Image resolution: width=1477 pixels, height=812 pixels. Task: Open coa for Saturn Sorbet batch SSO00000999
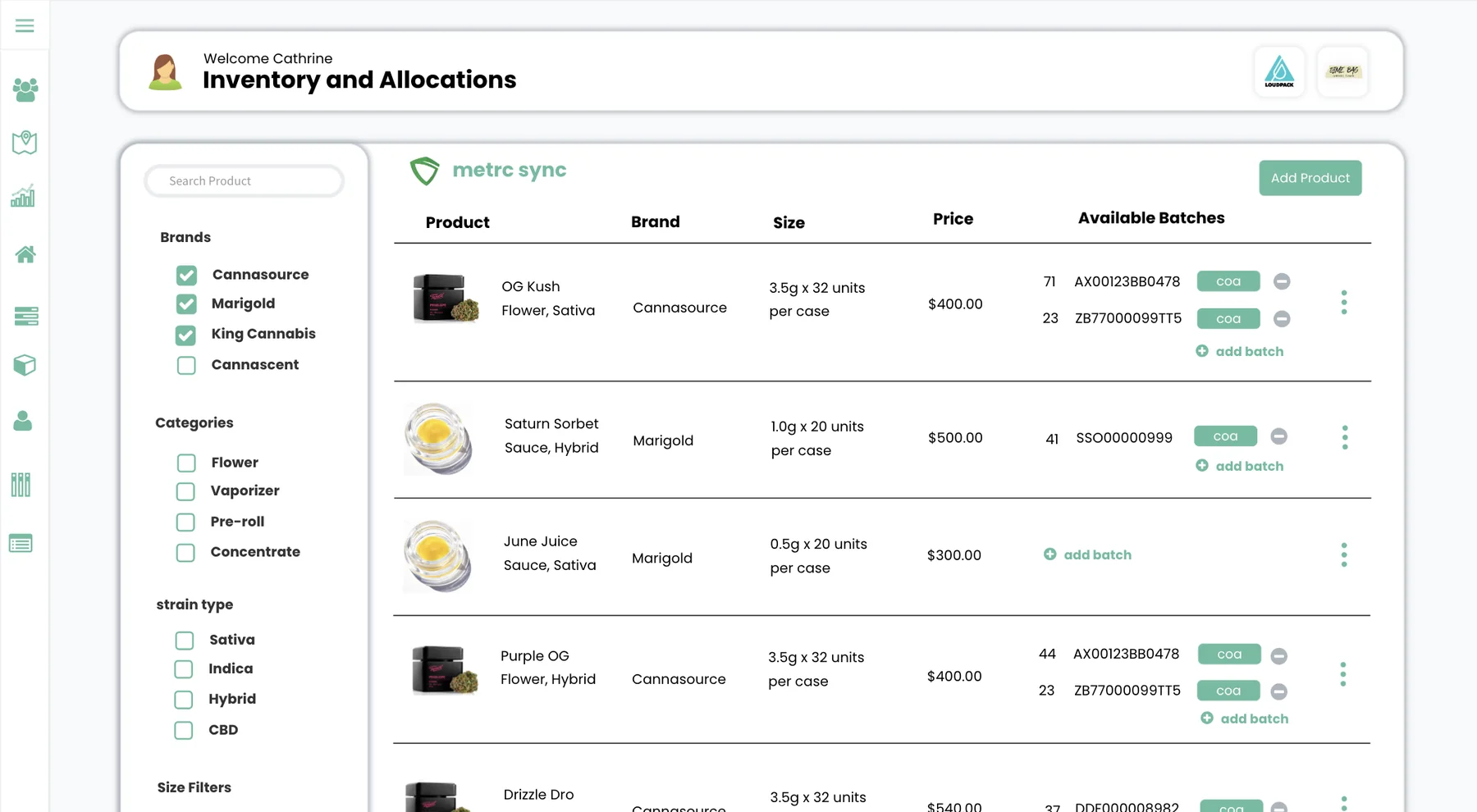point(1225,436)
